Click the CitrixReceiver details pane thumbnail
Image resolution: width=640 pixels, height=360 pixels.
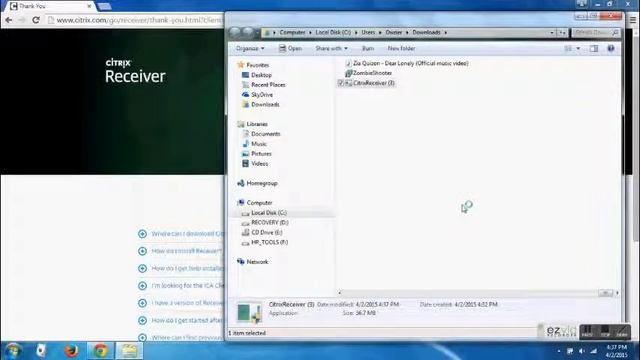(x=249, y=313)
